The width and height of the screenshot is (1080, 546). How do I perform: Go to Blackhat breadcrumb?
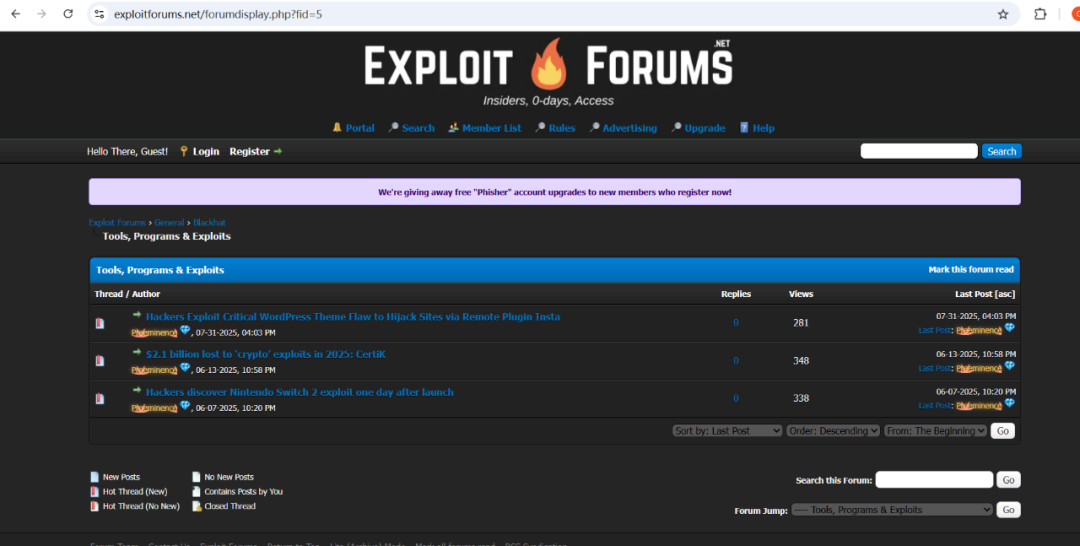click(x=209, y=222)
